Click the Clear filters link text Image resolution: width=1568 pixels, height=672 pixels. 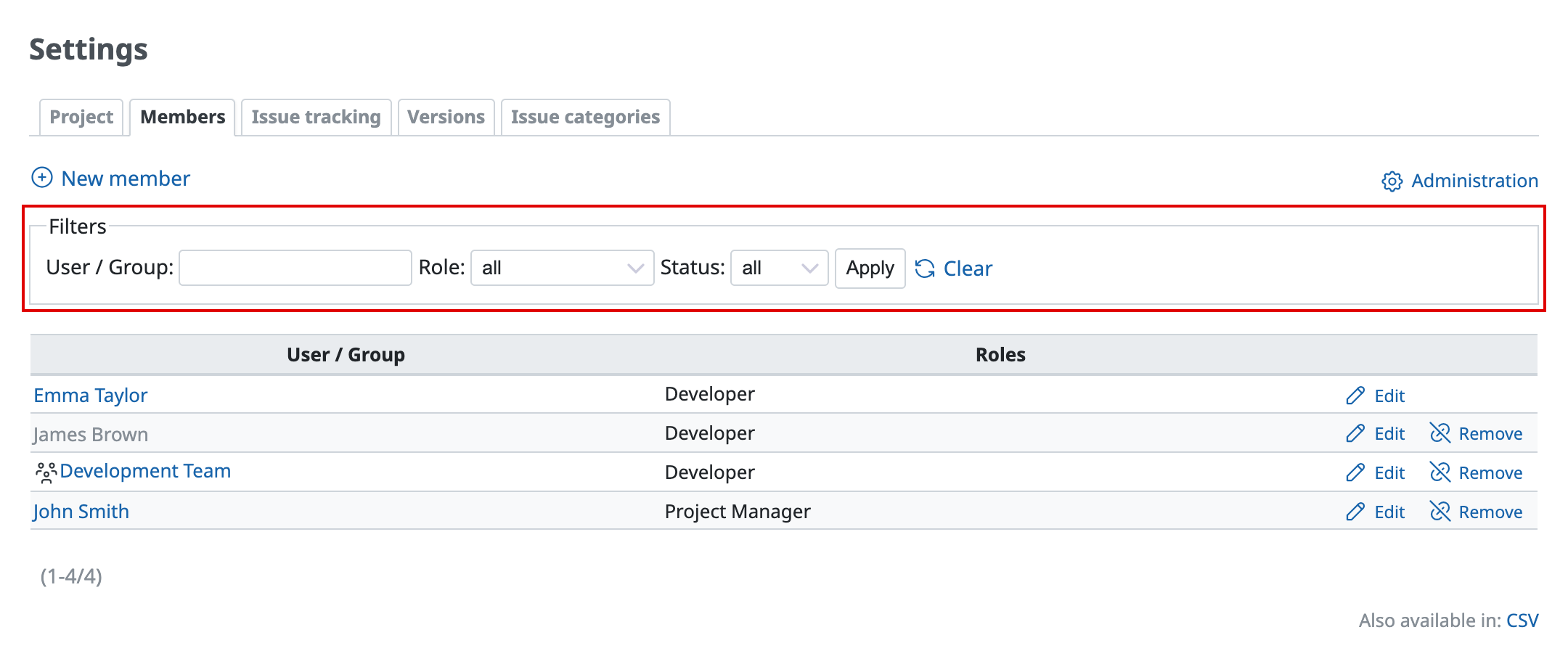968,269
